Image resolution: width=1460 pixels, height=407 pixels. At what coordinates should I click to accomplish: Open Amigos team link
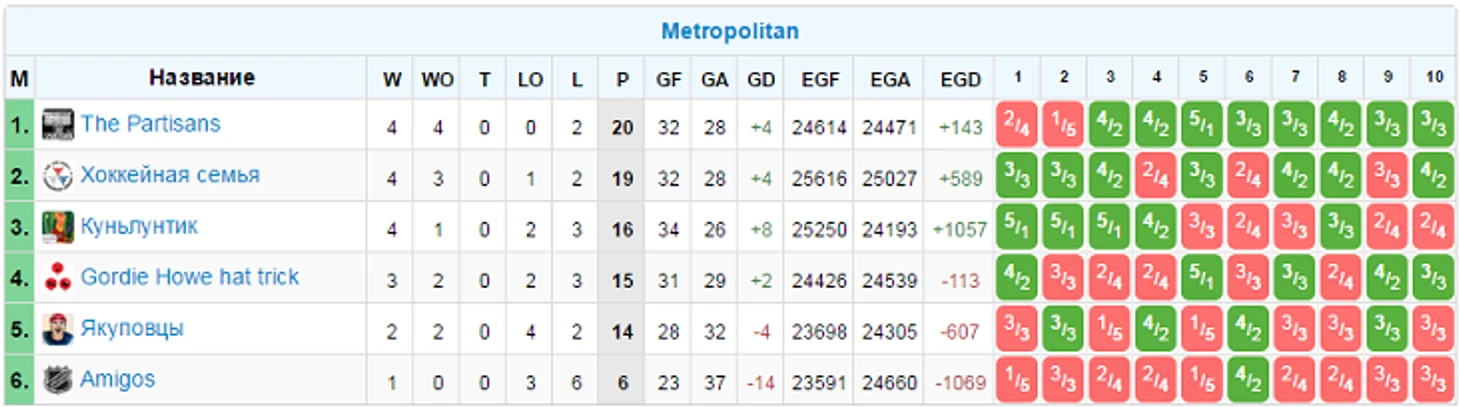coord(117,380)
